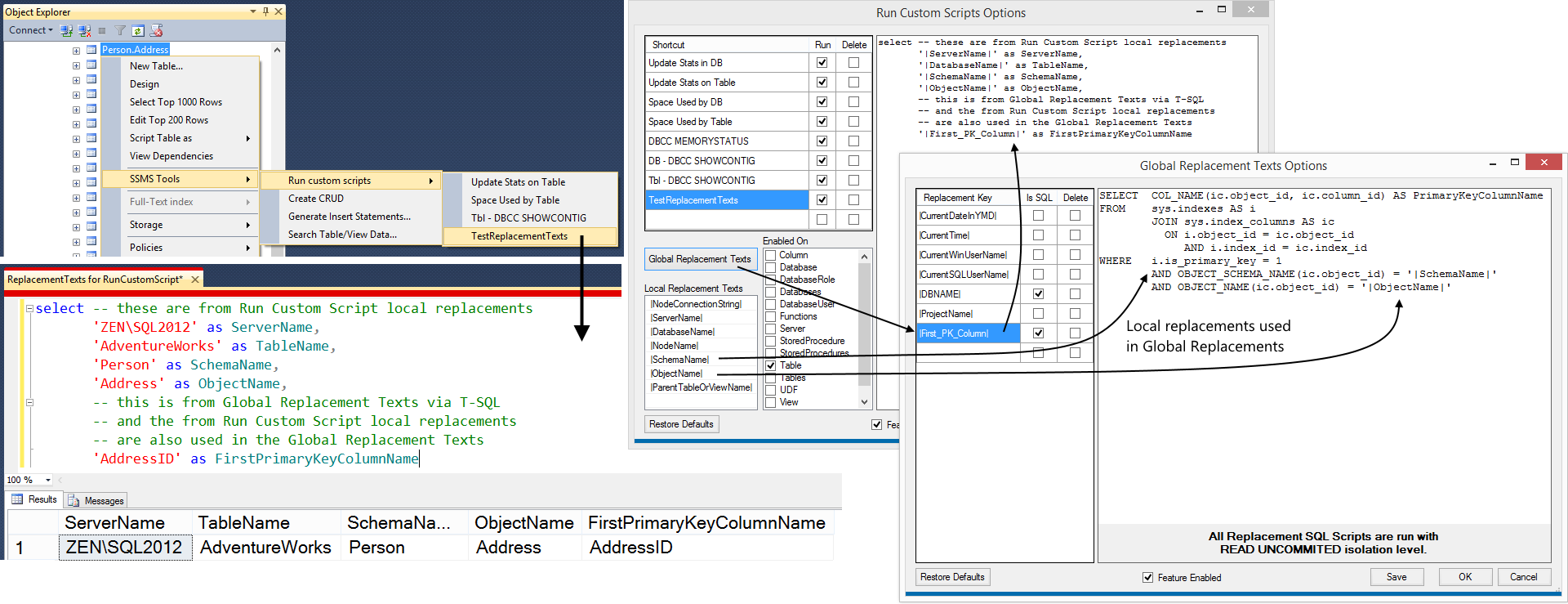Image resolution: width=1568 pixels, height=604 pixels.
Task: Open the Run custom scripts submenu
Action: click(x=351, y=181)
